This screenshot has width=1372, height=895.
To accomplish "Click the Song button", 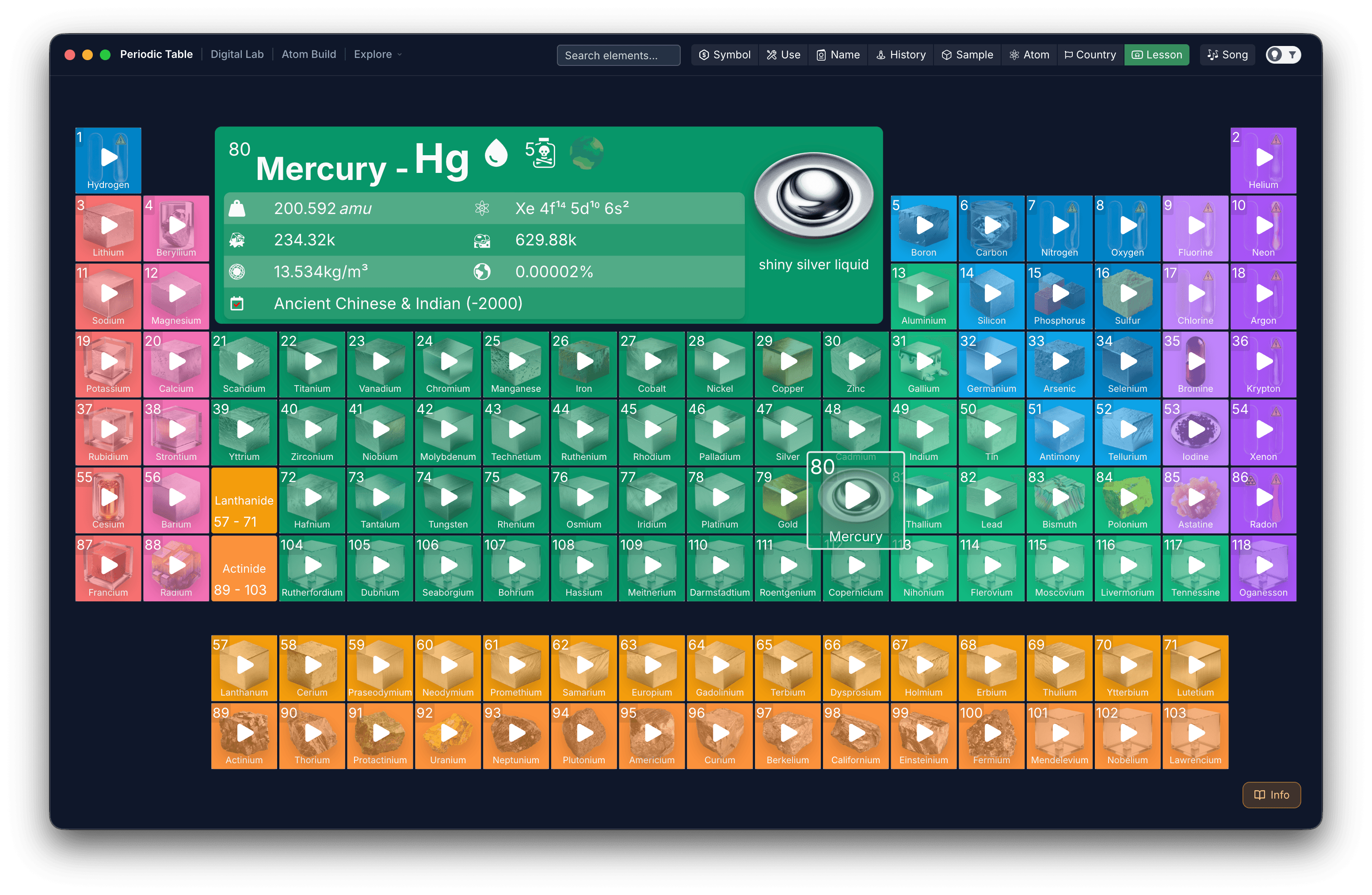I will [x=1227, y=55].
